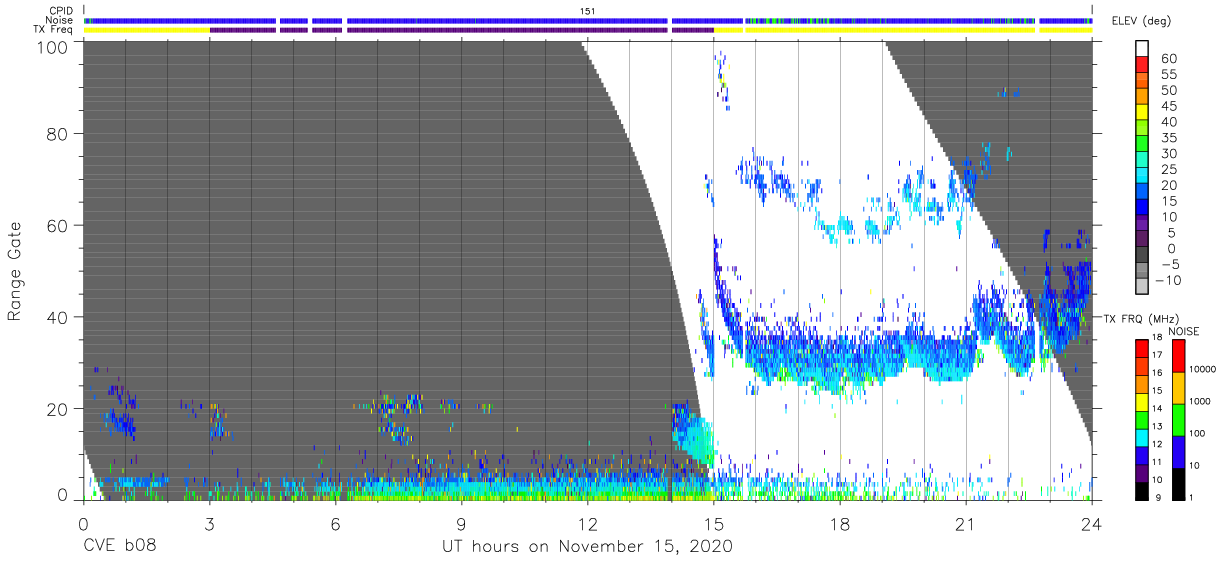This screenshot has width=1228, height=567.
Task: Click the 12 tick on UT hours axis
Action: tap(587, 524)
